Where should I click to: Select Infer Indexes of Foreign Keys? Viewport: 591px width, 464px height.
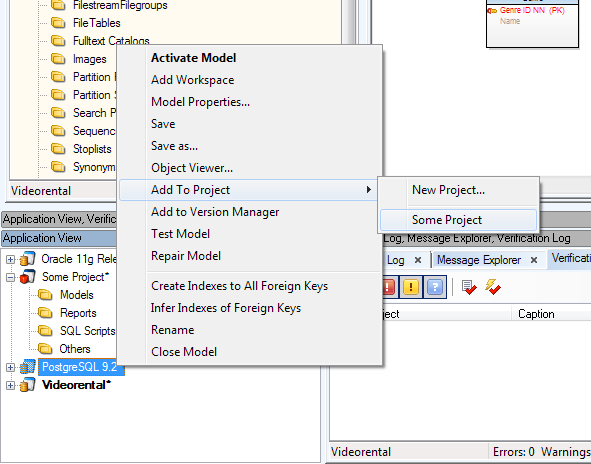click(x=250, y=308)
